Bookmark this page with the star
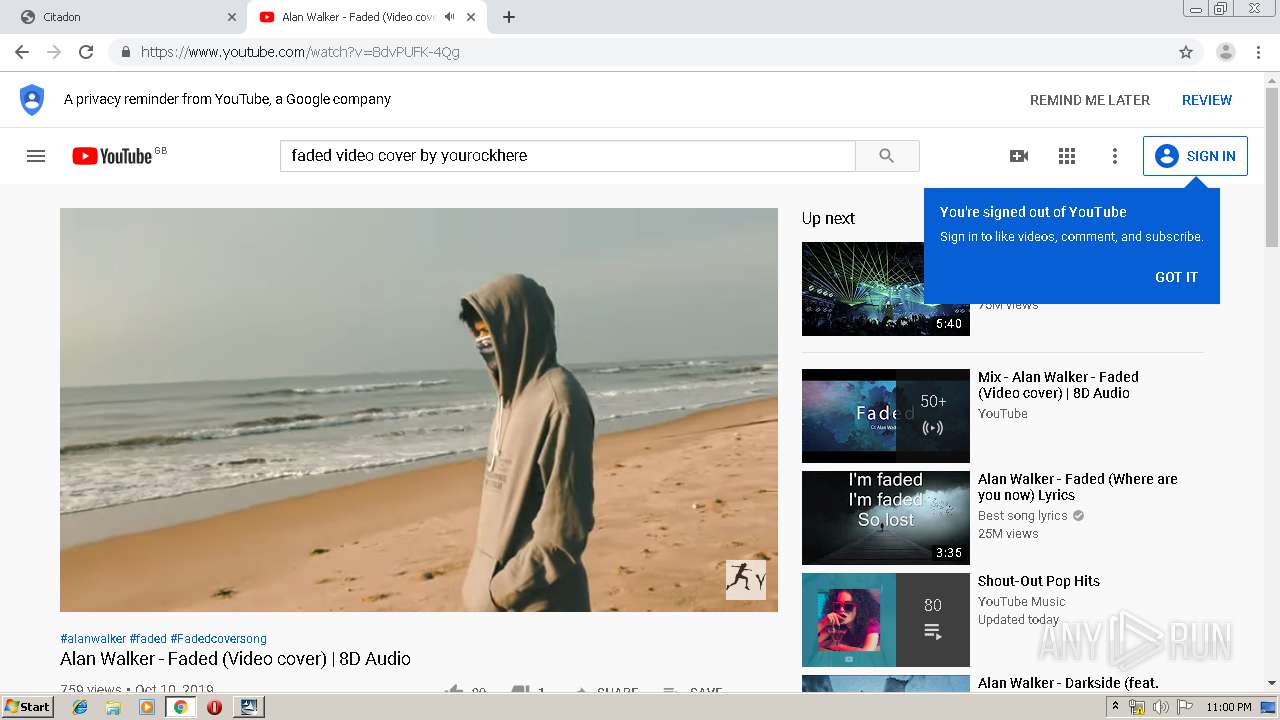 click(x=1186, y=52)
